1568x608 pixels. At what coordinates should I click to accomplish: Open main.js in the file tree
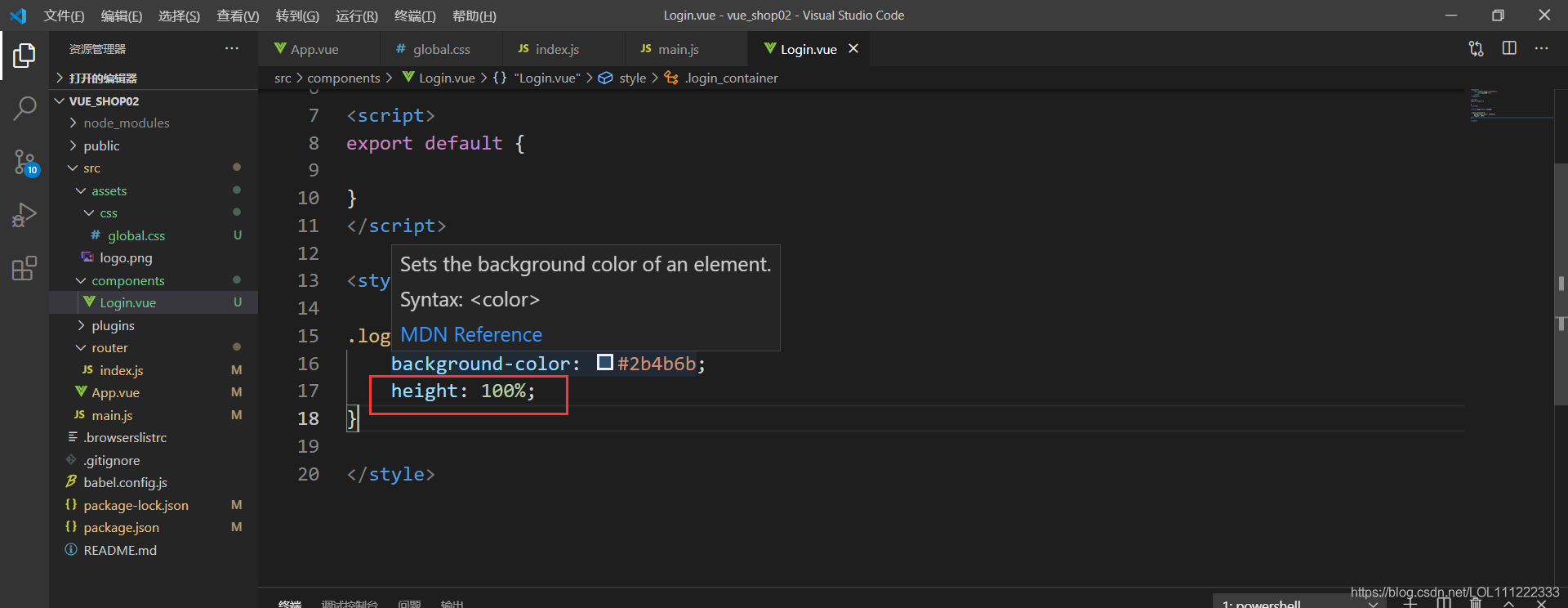click(154, 415)
